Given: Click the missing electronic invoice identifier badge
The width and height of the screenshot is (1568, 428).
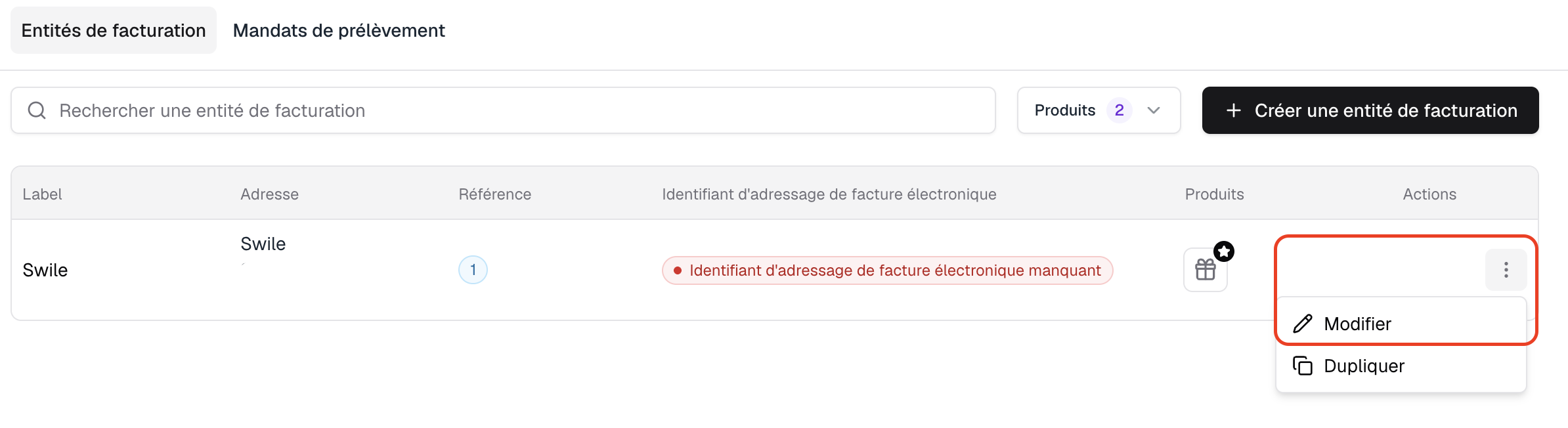Looking at the screenshot, I should pos(888,270).
